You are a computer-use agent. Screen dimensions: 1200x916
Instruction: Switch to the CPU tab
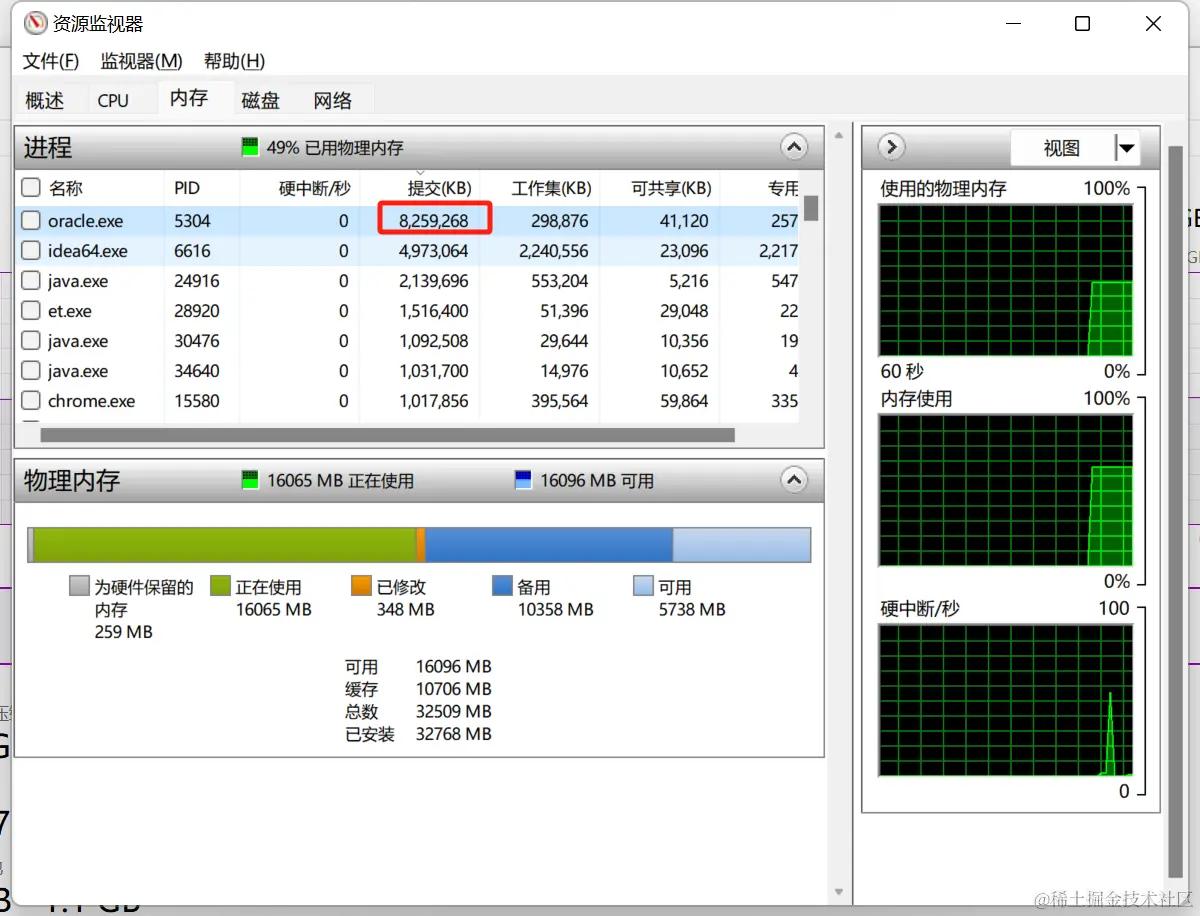pyautogui.click(x=113, y=100)
